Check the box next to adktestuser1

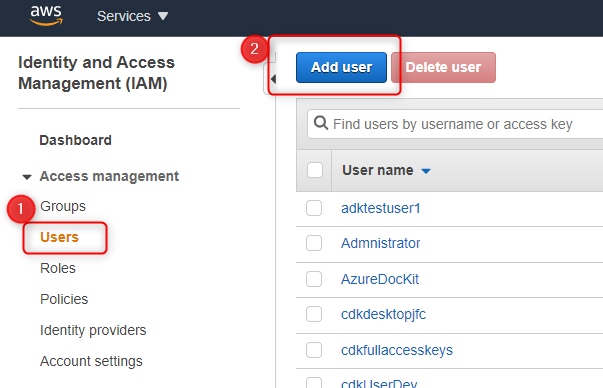314,208
